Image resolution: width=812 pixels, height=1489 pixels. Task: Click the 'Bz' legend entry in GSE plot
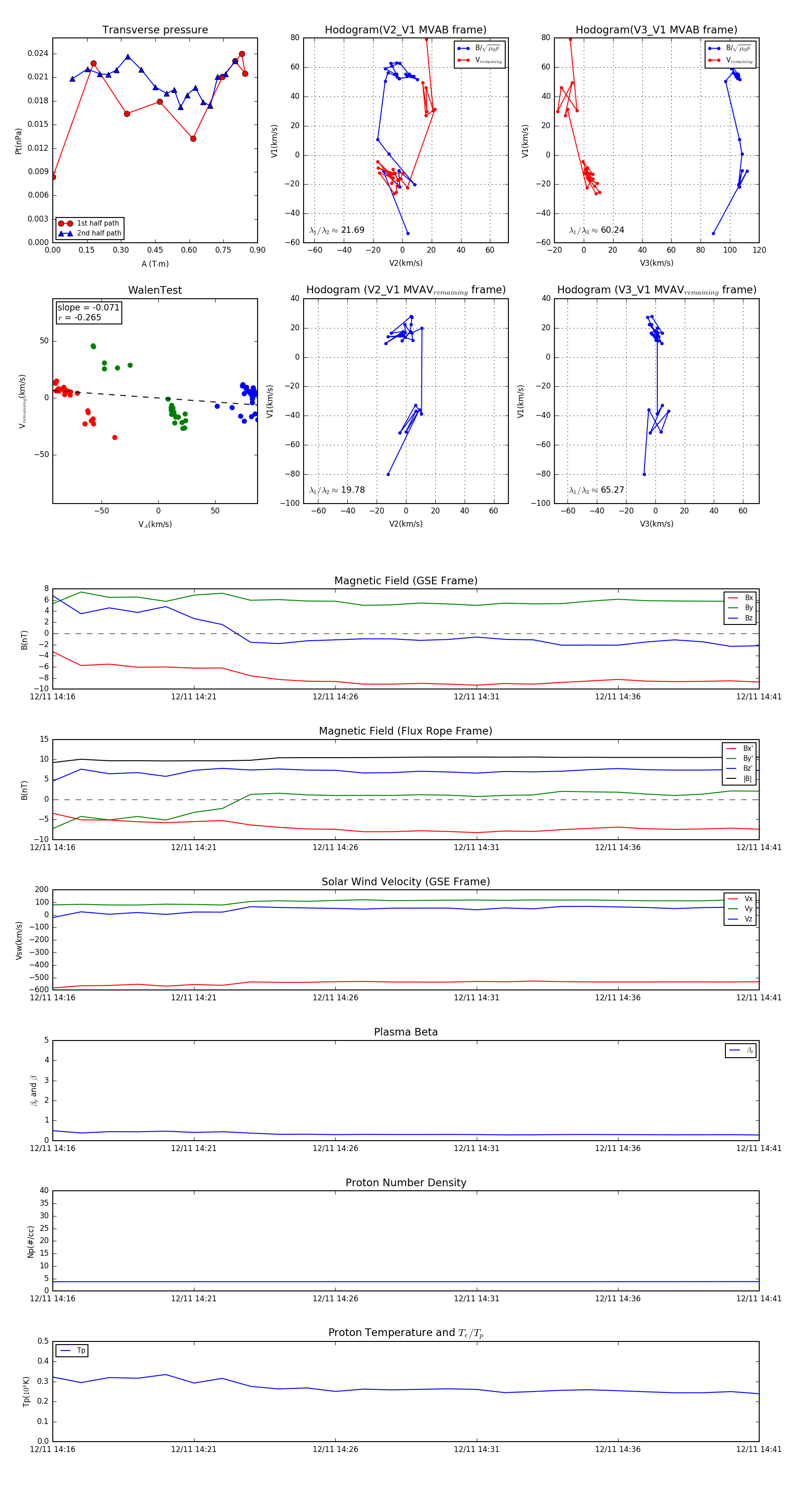point(740,619)
